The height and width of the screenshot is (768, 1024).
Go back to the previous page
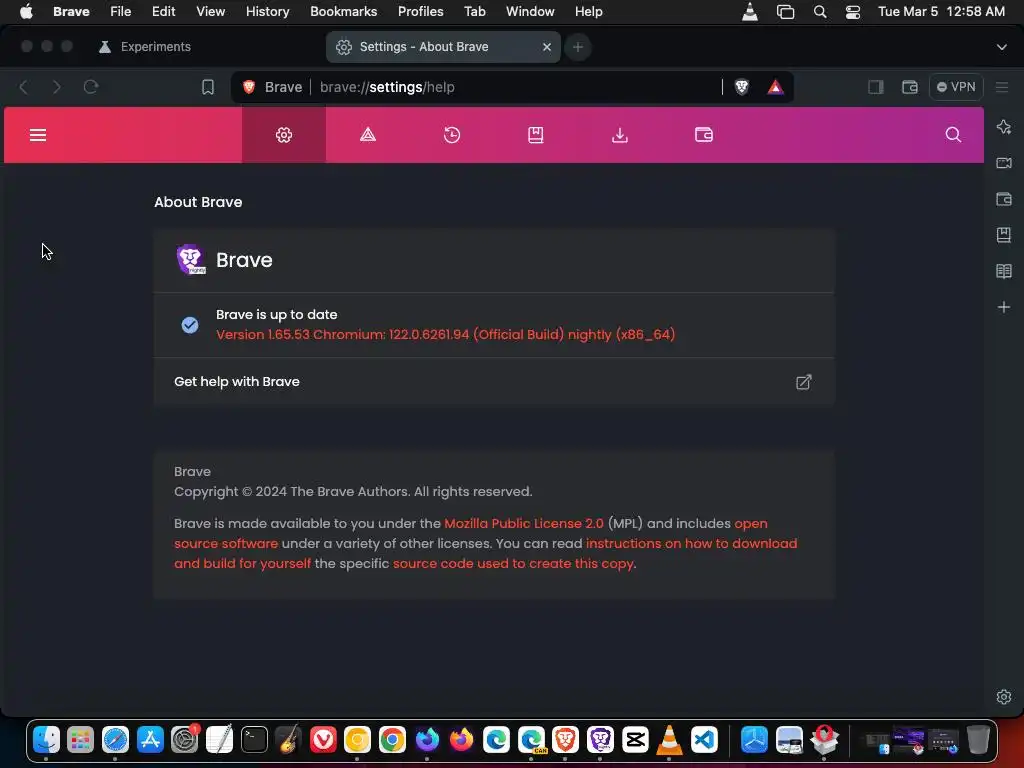coord(24,87)
